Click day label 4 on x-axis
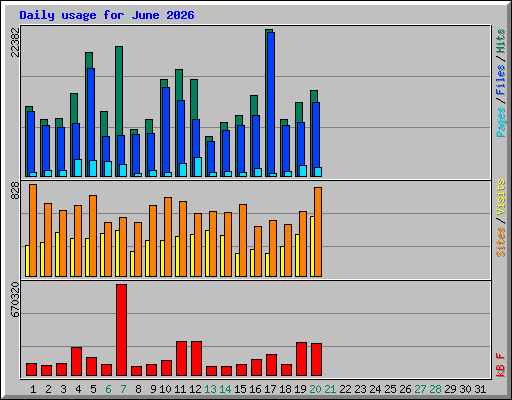 (x=78, y=389)
